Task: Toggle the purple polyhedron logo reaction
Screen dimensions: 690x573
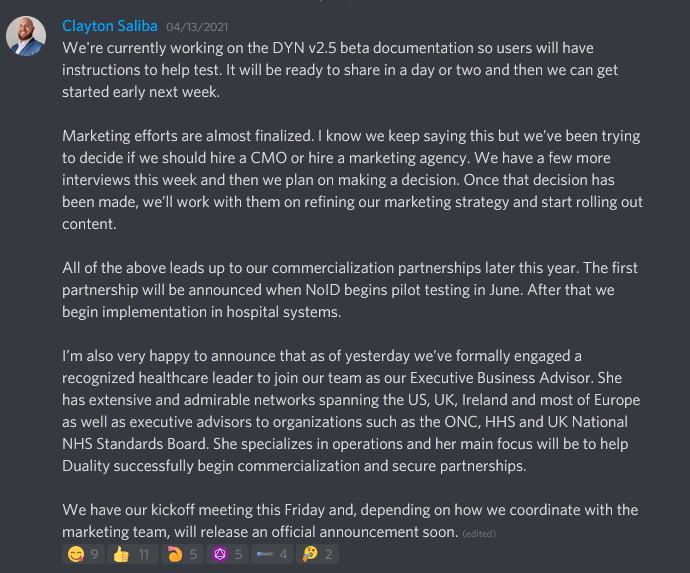Action: pyautogui.click(x=228, y=554)
